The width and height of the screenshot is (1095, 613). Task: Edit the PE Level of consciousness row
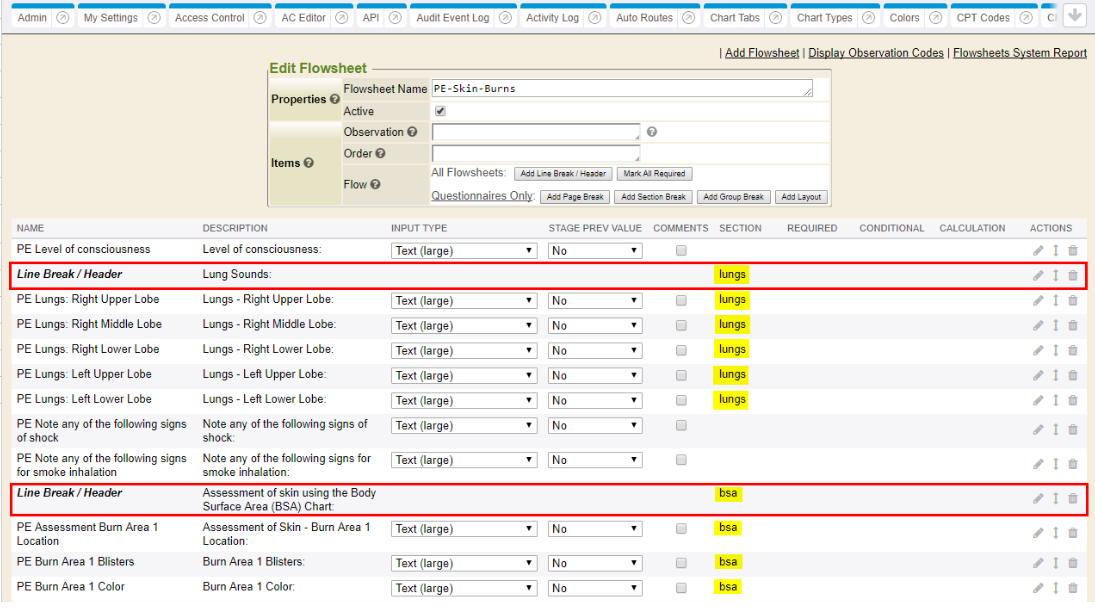point(1038,250)
